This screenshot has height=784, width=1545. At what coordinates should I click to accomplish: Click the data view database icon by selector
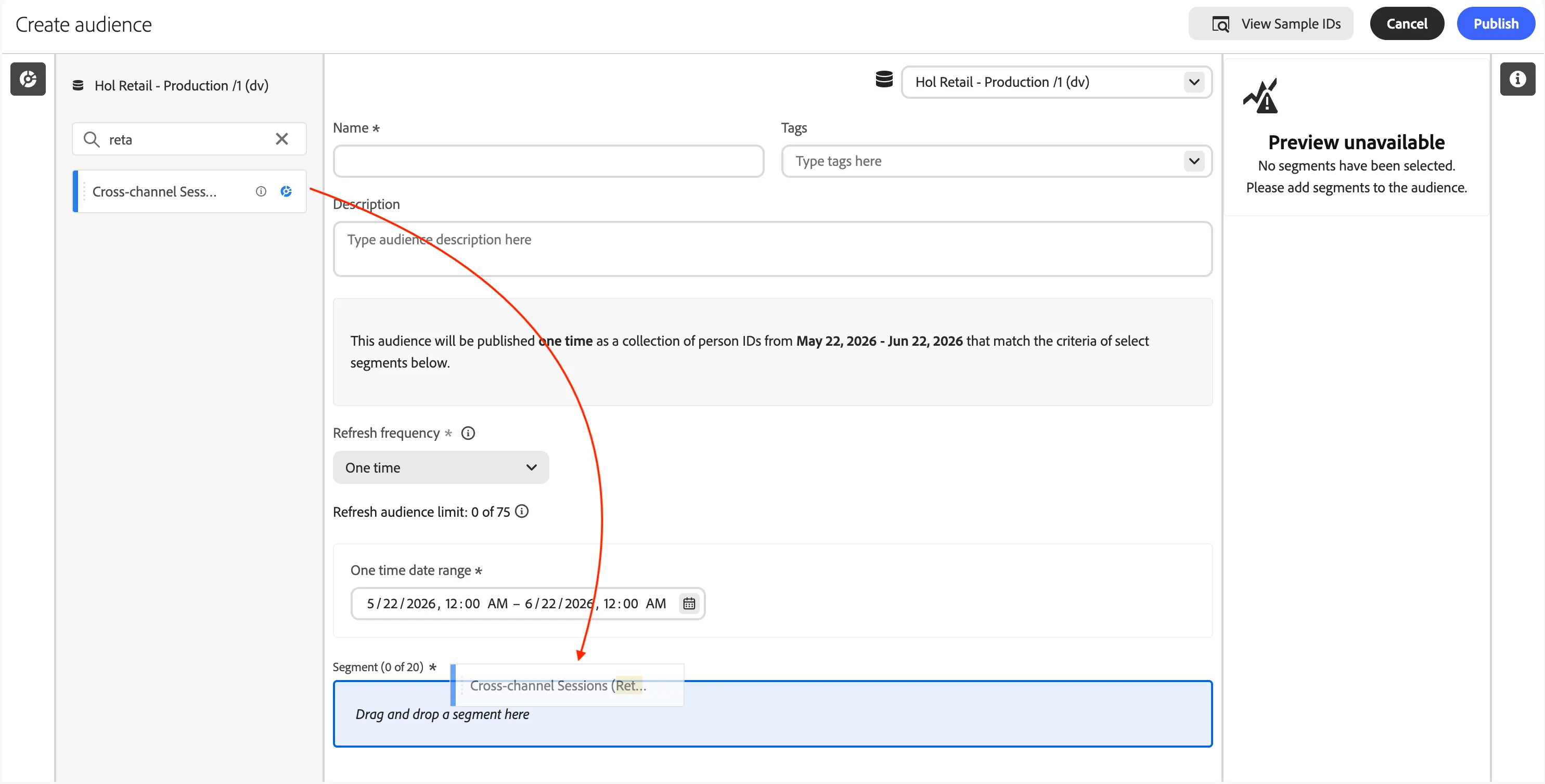coord(884,80)
